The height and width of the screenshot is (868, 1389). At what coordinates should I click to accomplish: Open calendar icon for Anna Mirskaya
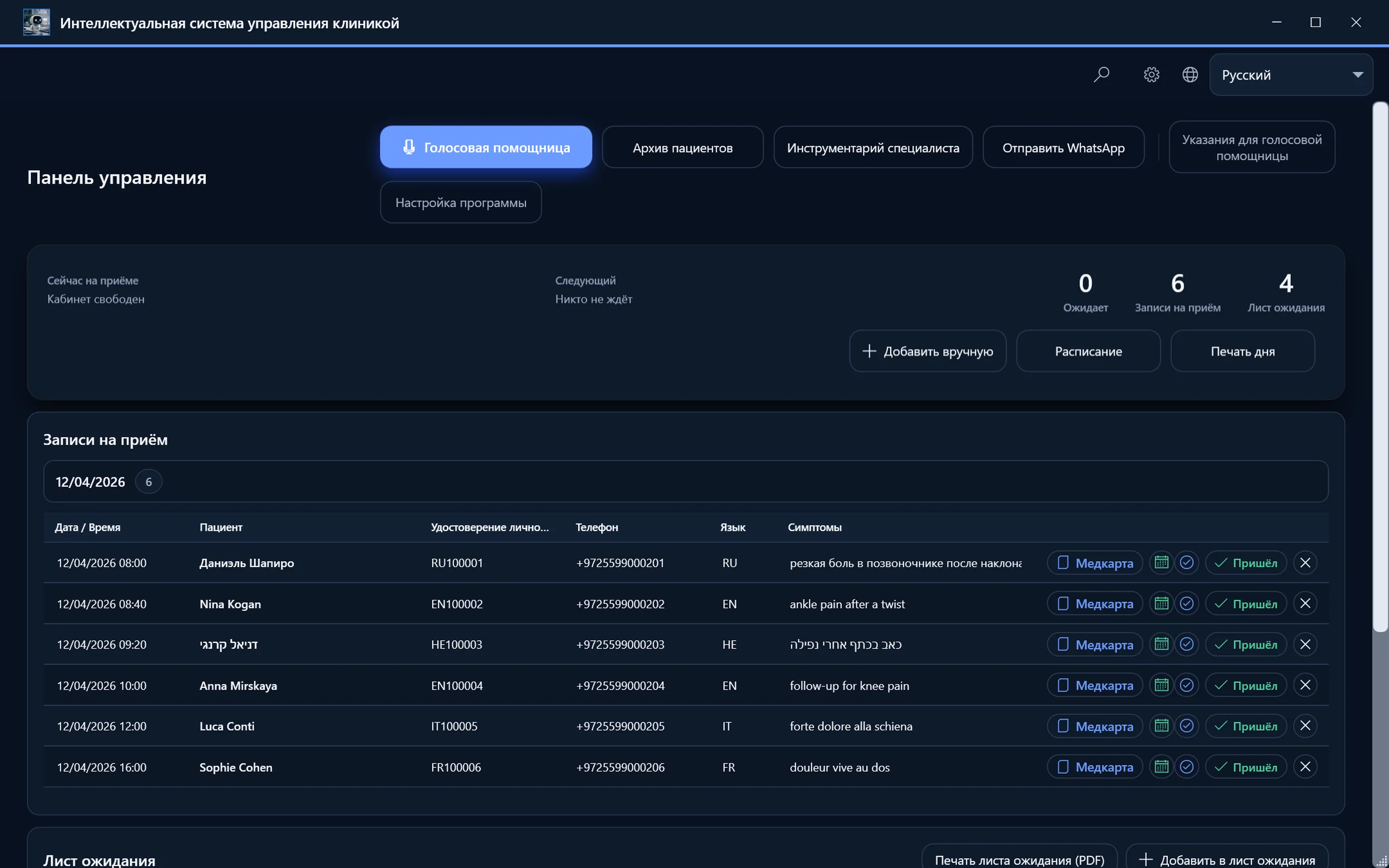[1161, 685]
